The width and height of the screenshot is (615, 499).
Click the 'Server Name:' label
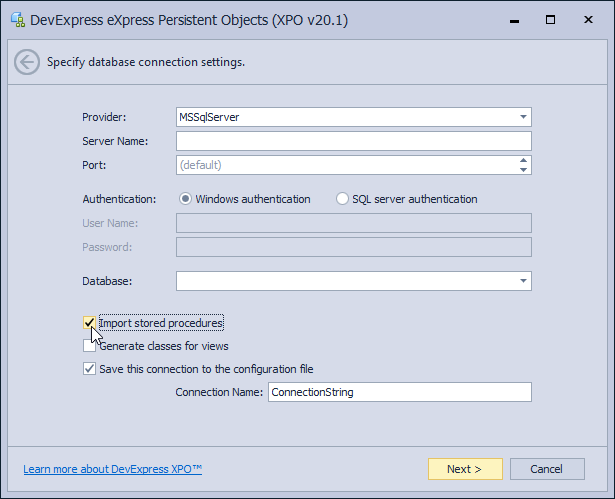coord(115,141)
